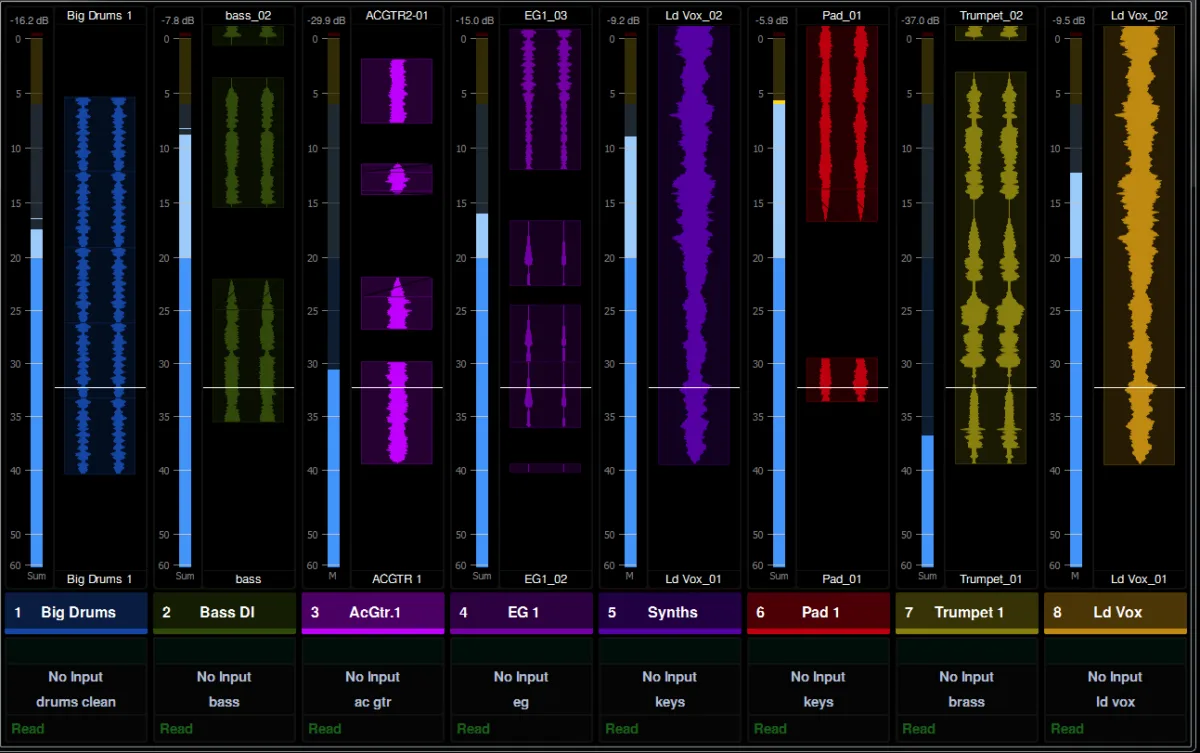The height and width of the screenshot is (753, 1200).
Task: Click the Trumpet_01 clip name
Action: pyautogui.click(x=991, y=579)
